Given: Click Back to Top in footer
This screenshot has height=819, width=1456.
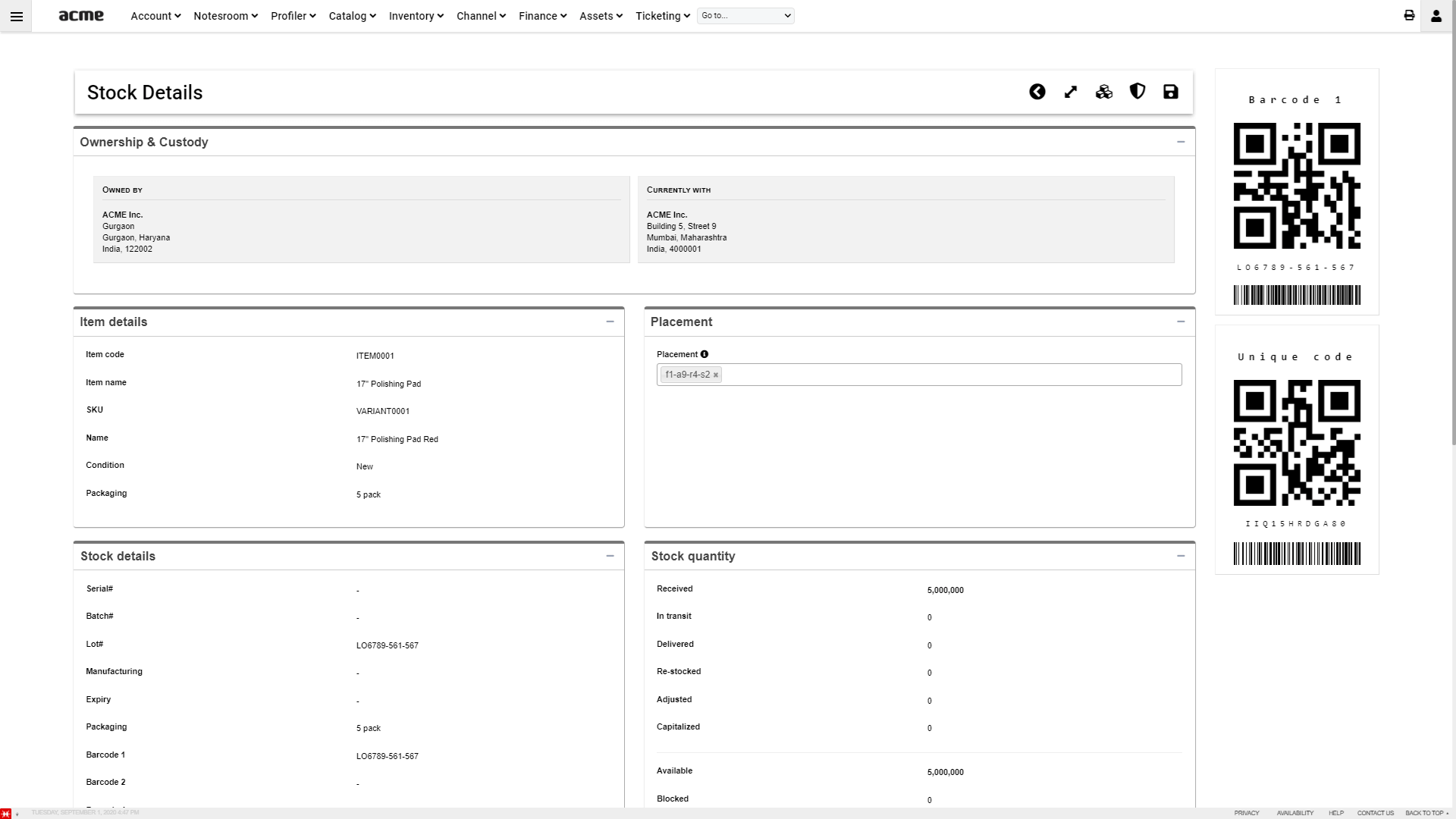Looking at the screenshot, I should pyautogui.click(x=1426, y=813).
